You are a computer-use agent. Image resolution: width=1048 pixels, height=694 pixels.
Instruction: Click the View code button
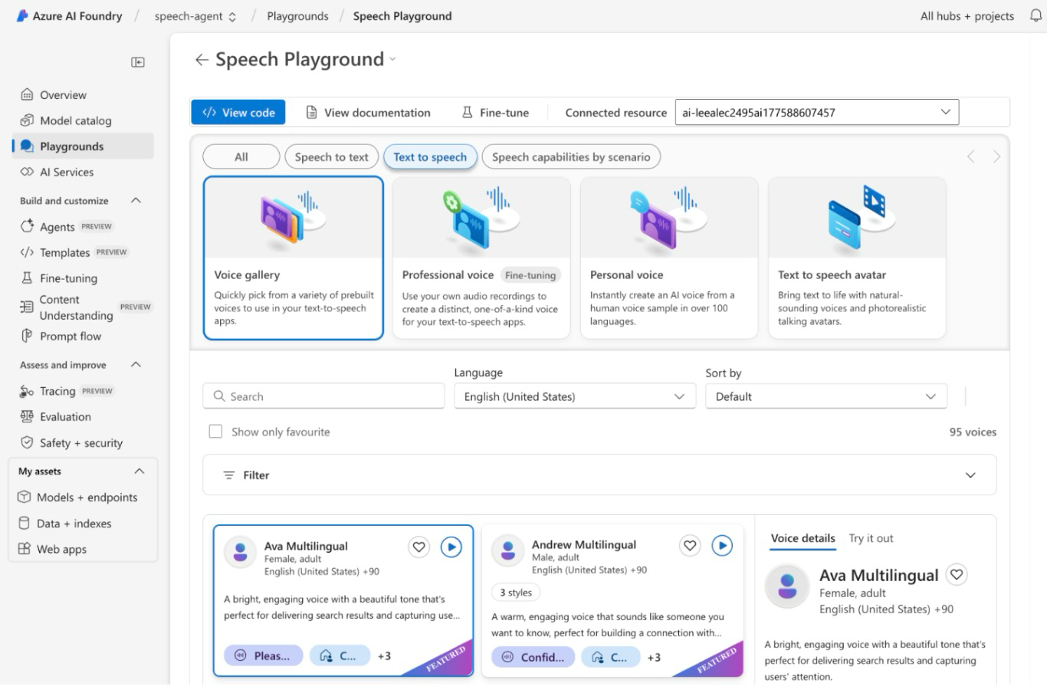click(239, 112)
